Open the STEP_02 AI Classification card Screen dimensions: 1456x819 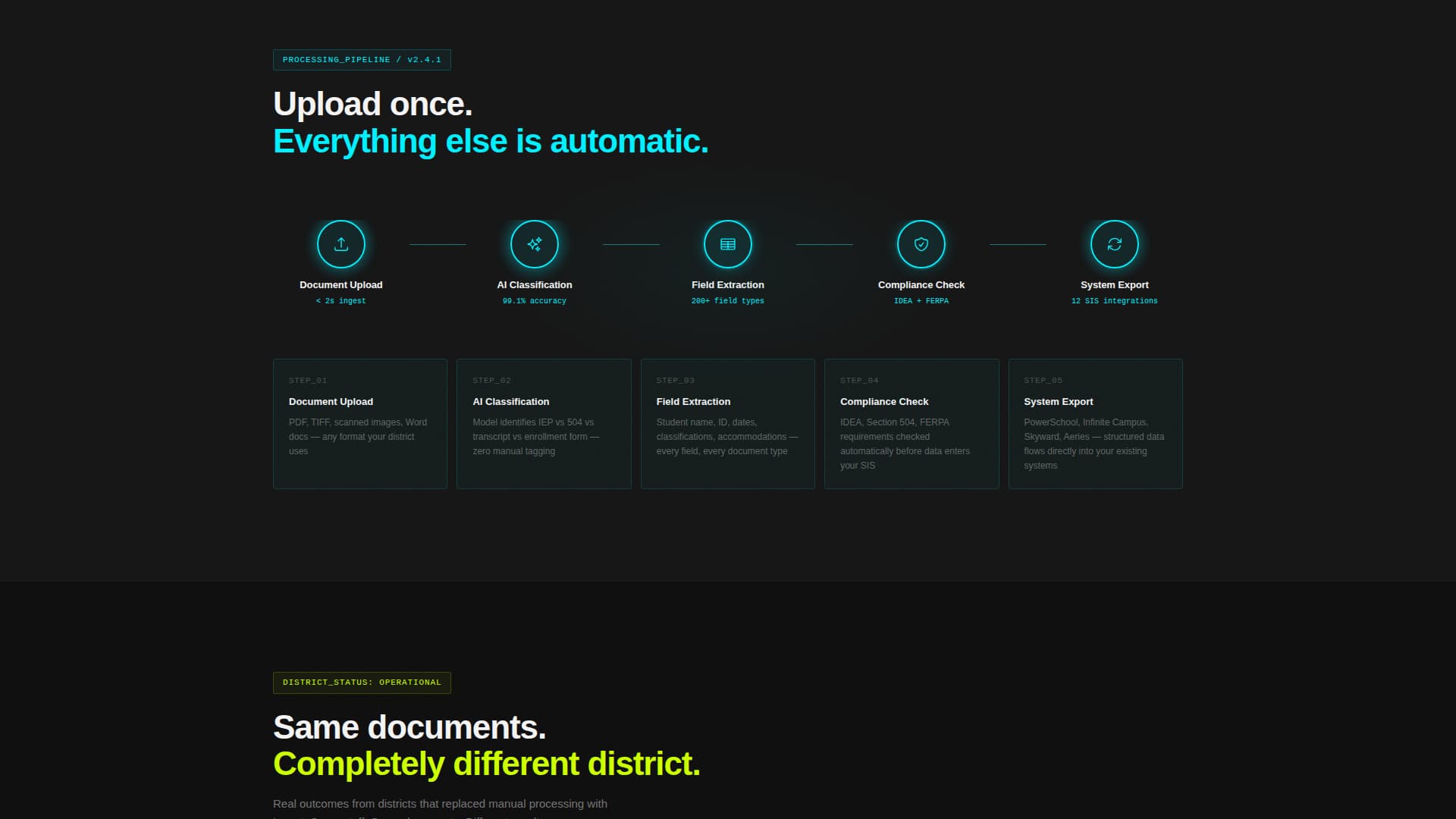(544, 424)
